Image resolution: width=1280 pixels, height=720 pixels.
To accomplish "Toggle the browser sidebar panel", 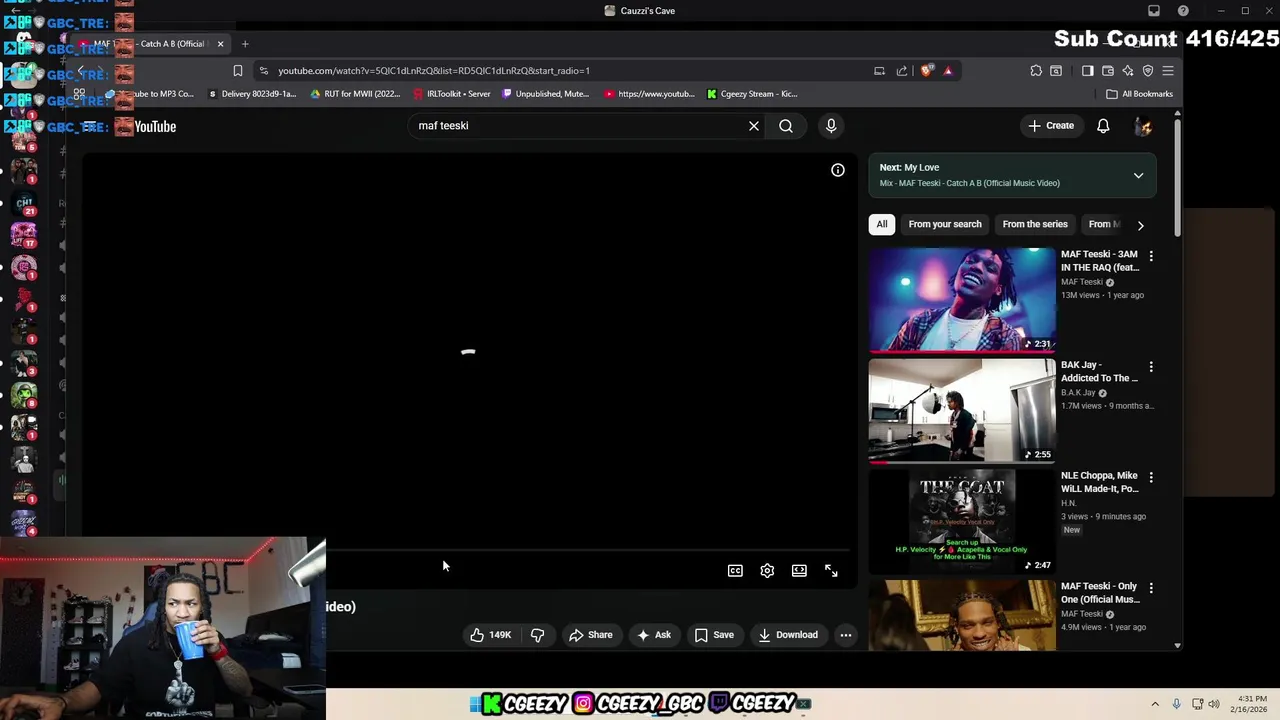I will [1088, 71].
